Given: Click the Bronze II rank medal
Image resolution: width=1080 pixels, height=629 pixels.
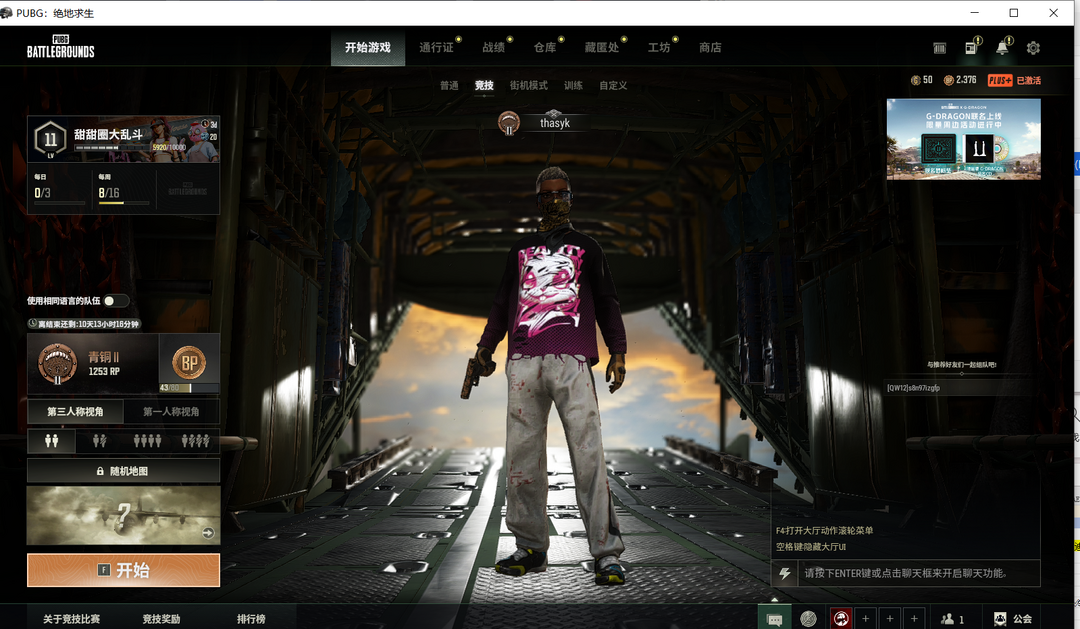Looking at the screenshot, I should pyautogui.click(x=57, y=363).
